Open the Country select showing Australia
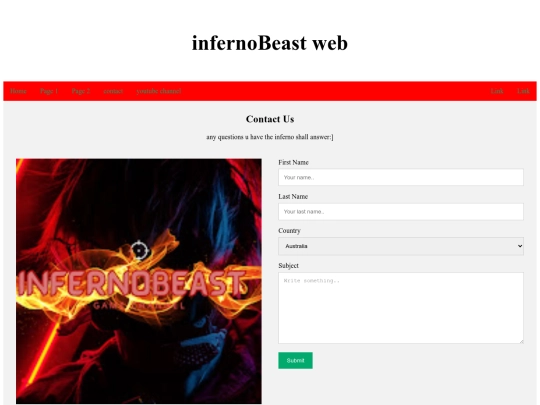The image size is (540, 405). [x=401, y=246]
